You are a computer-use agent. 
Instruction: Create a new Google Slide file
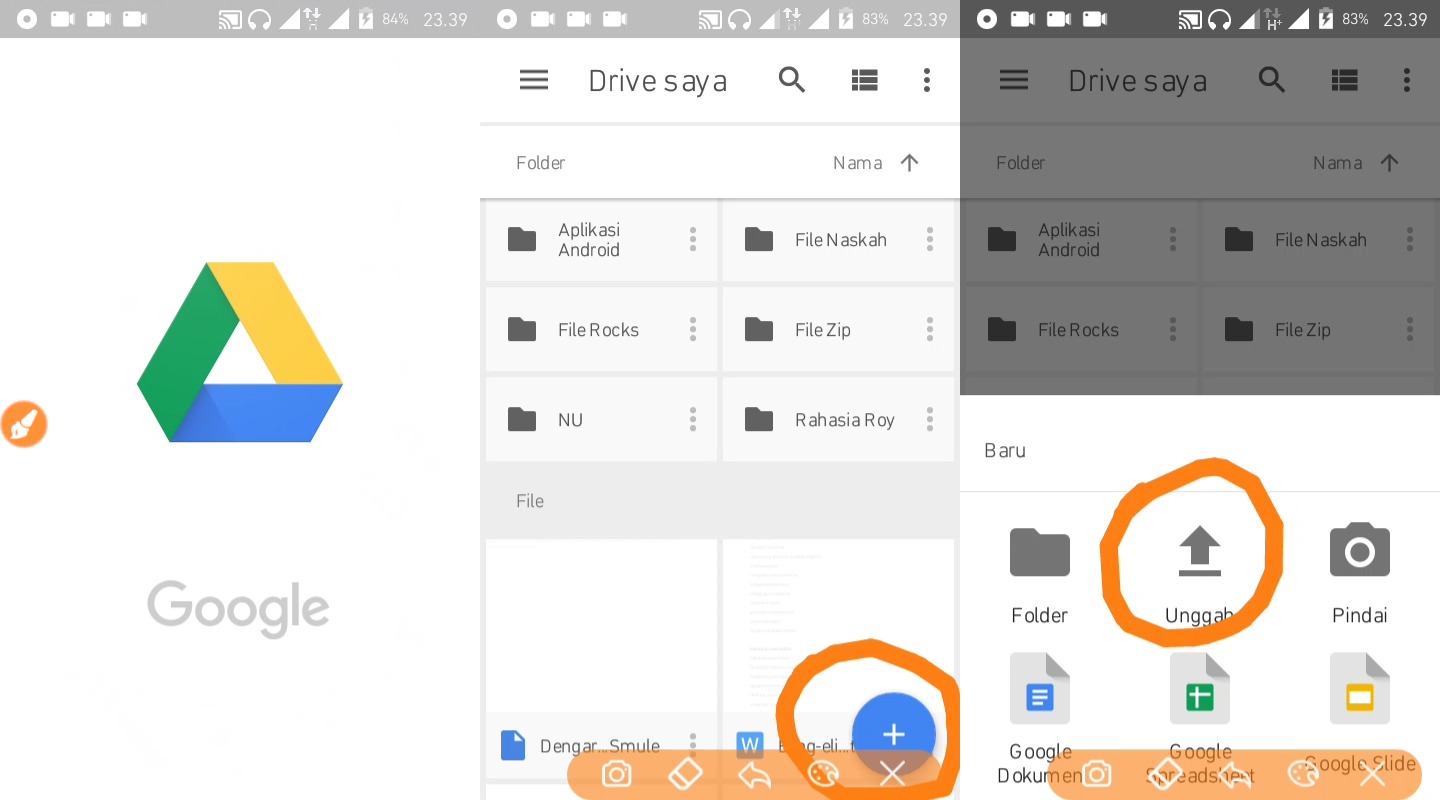click(1360, 714)
